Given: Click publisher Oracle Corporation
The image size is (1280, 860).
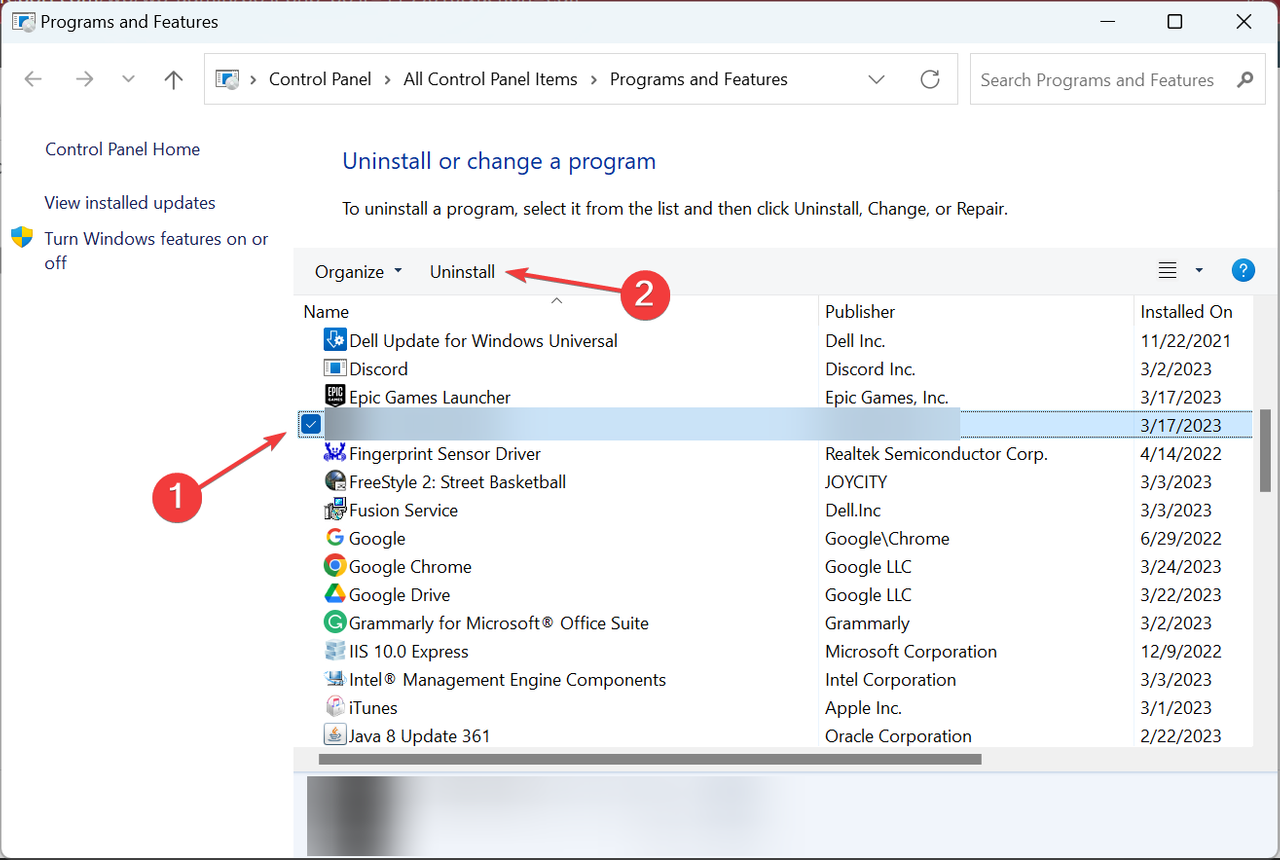Looking at the screenshot, I should click(x=898, y=735).
